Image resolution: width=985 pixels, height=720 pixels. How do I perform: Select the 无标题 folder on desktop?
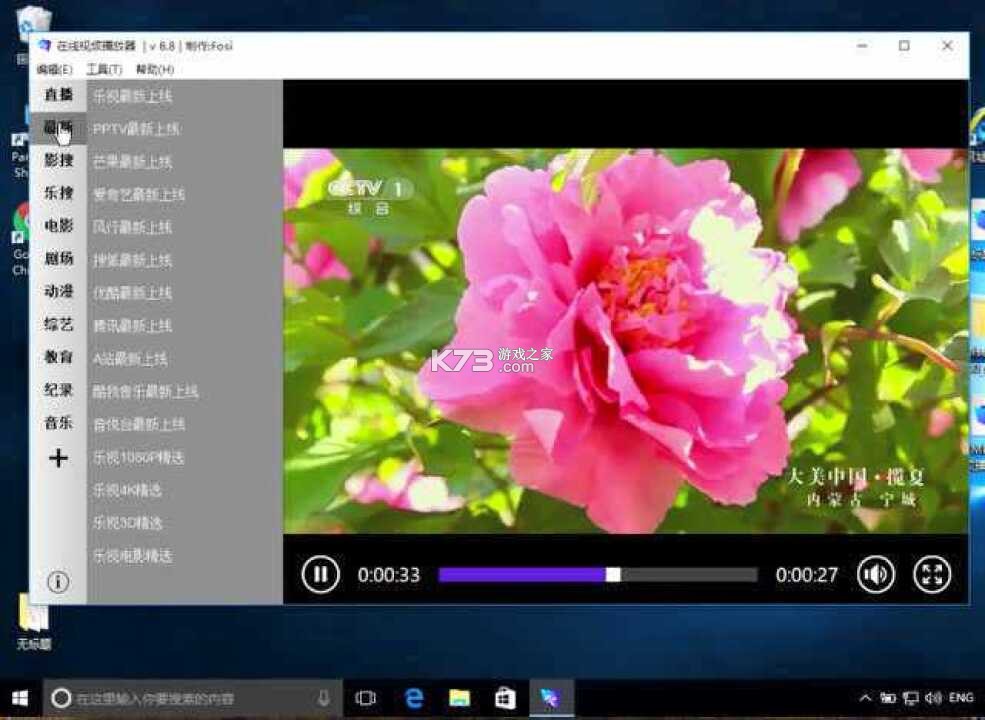tap(33, 622)
